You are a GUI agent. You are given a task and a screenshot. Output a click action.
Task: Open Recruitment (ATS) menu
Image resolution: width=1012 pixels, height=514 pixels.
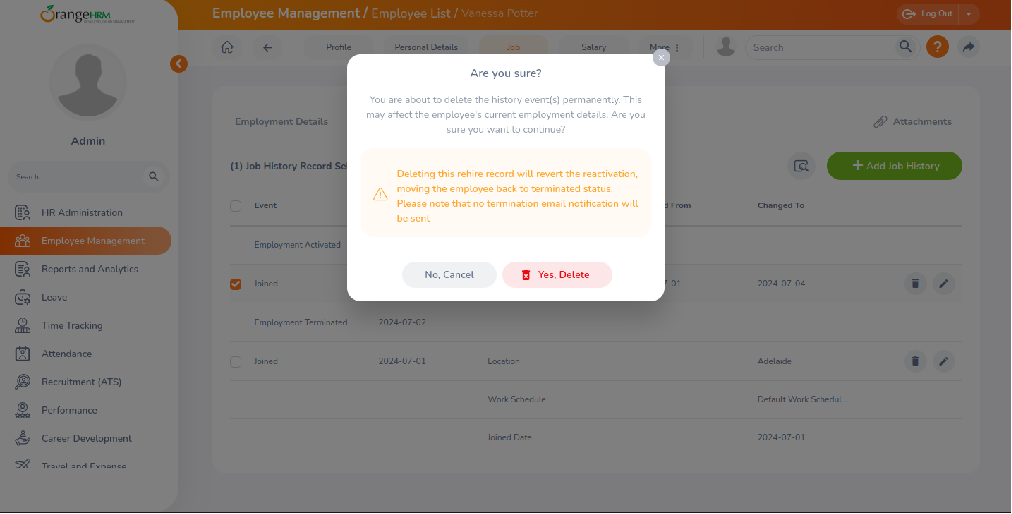point(81,382)
